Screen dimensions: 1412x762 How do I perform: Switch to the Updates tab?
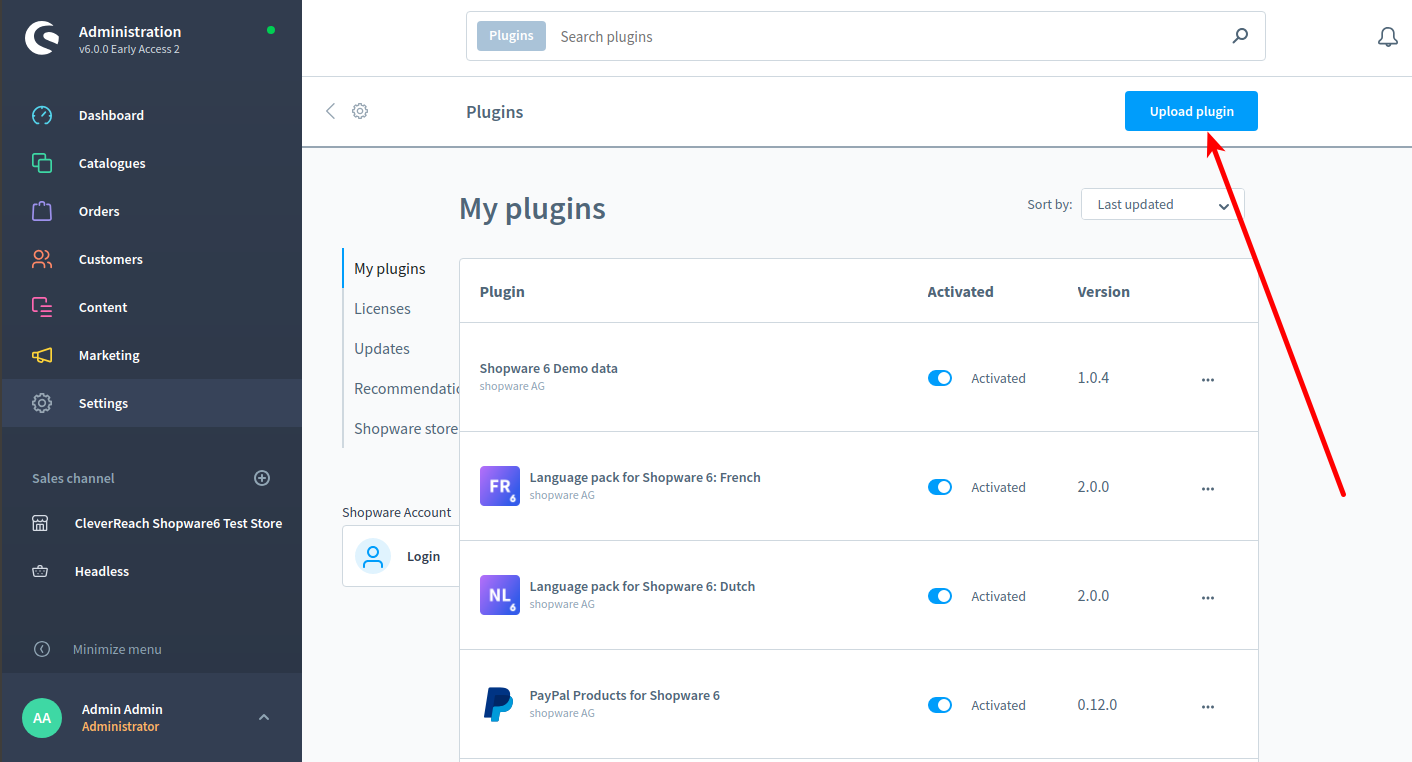(382, 348)
